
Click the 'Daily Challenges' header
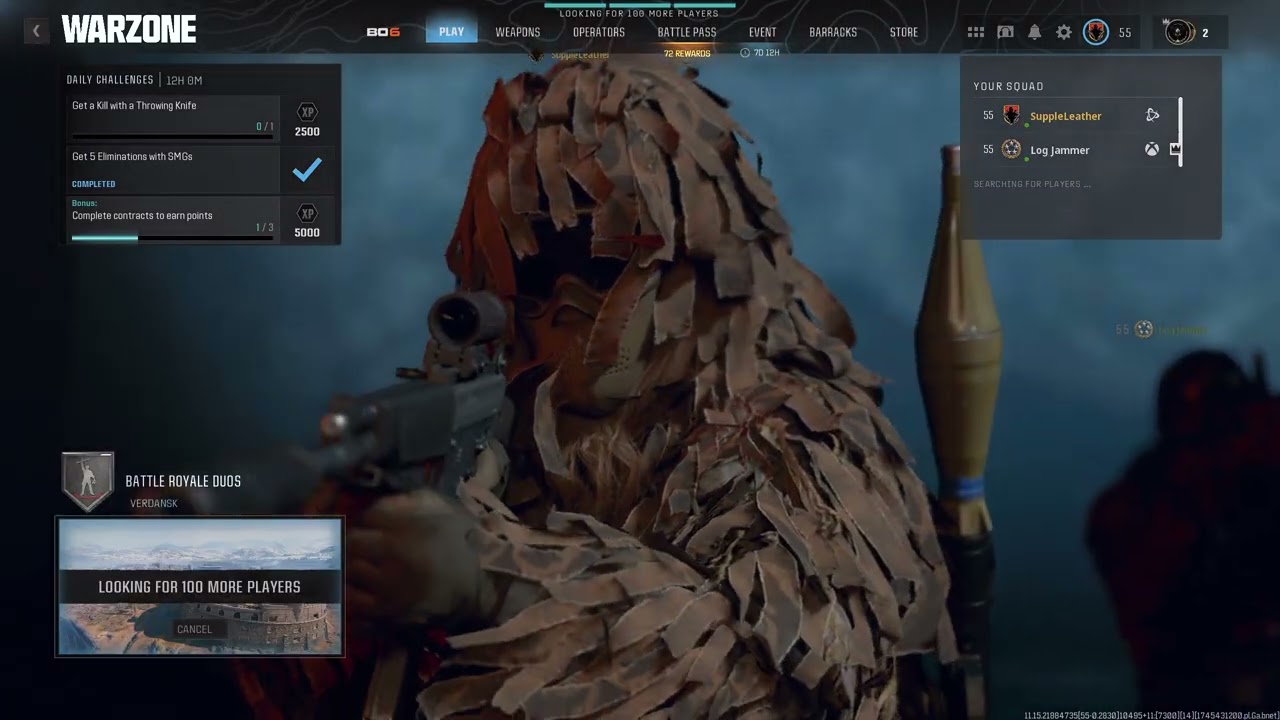(110, 80)
